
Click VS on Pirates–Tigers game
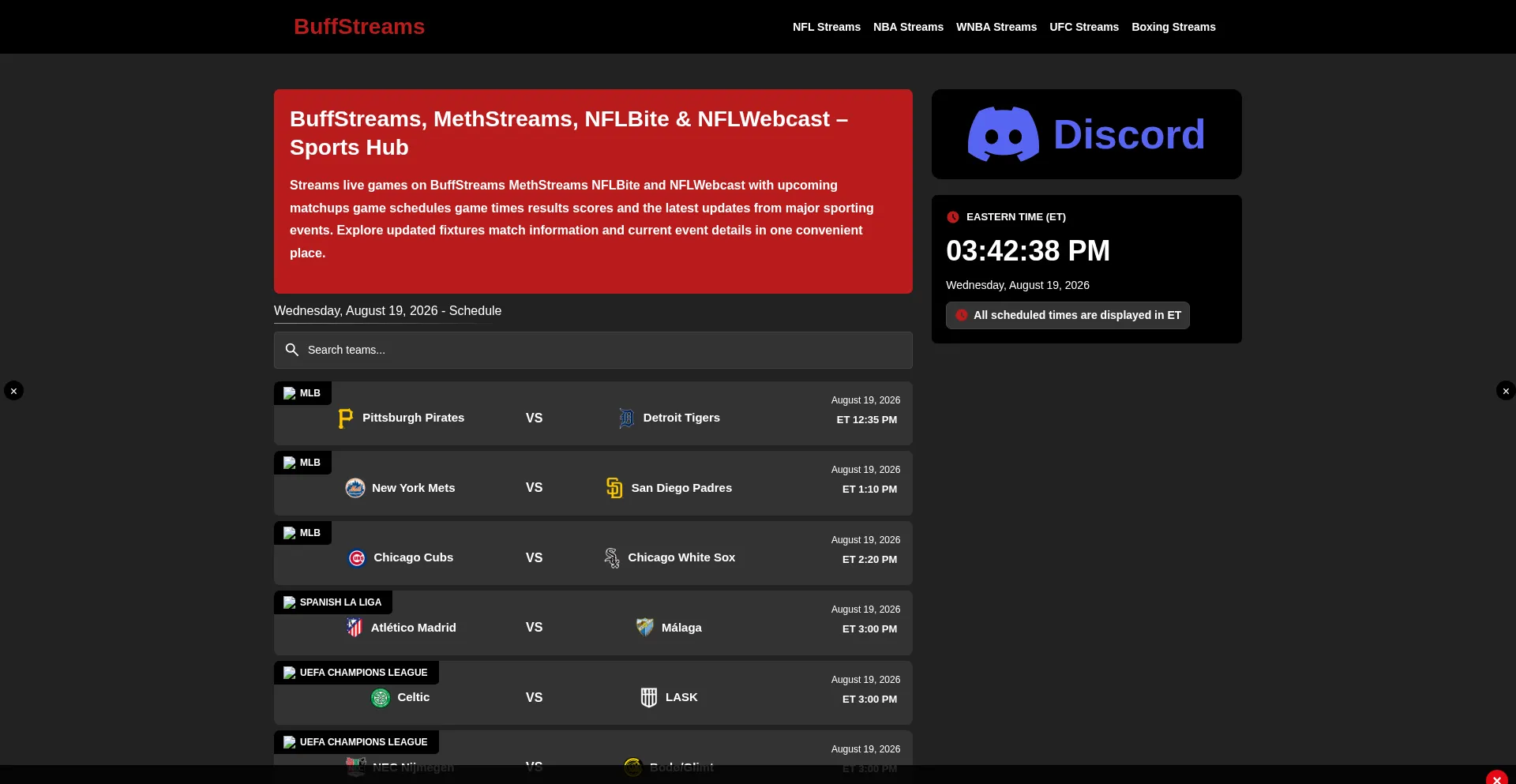534,418
